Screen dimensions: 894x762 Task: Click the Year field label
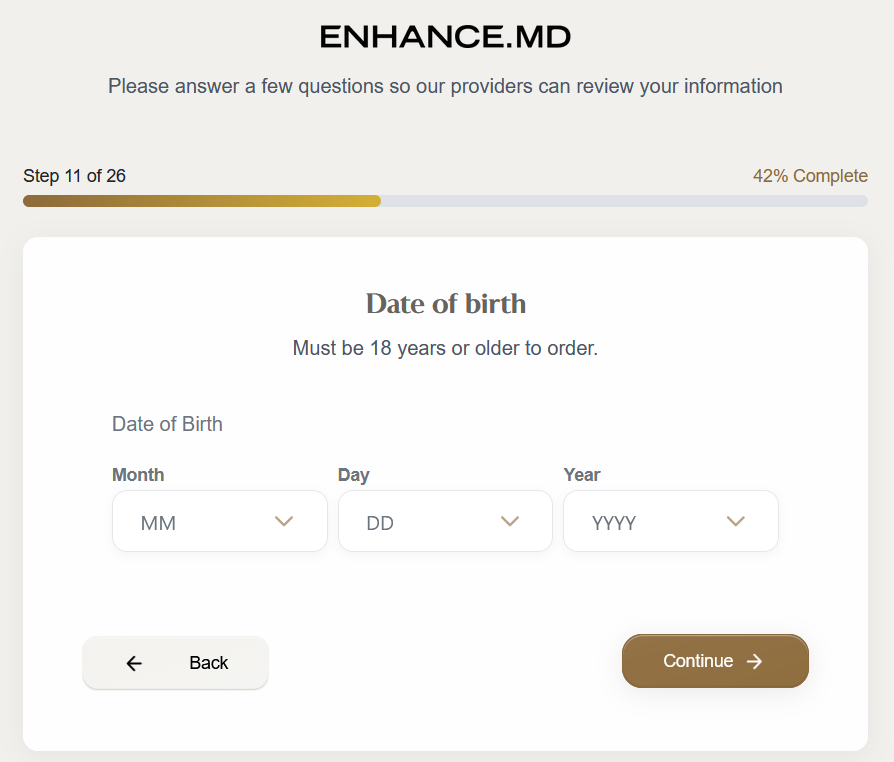coord(582,475)
